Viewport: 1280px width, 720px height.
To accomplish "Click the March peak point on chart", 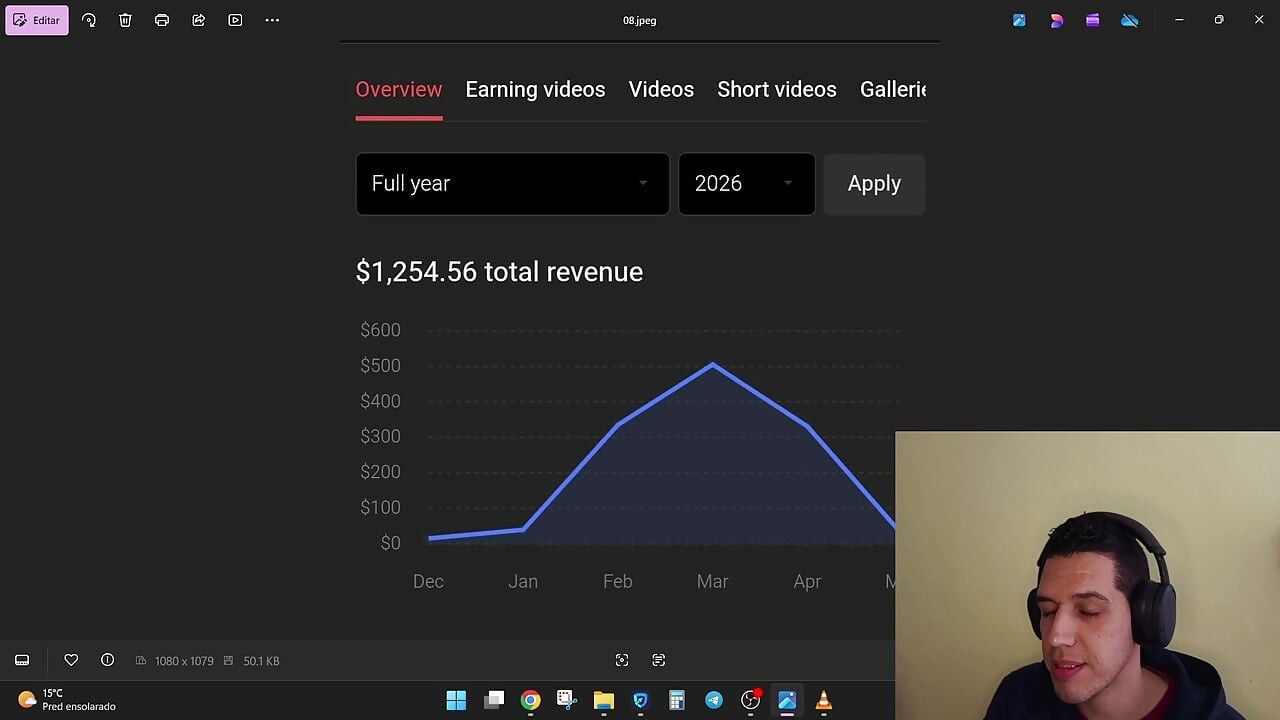I will tap(713, 365).
